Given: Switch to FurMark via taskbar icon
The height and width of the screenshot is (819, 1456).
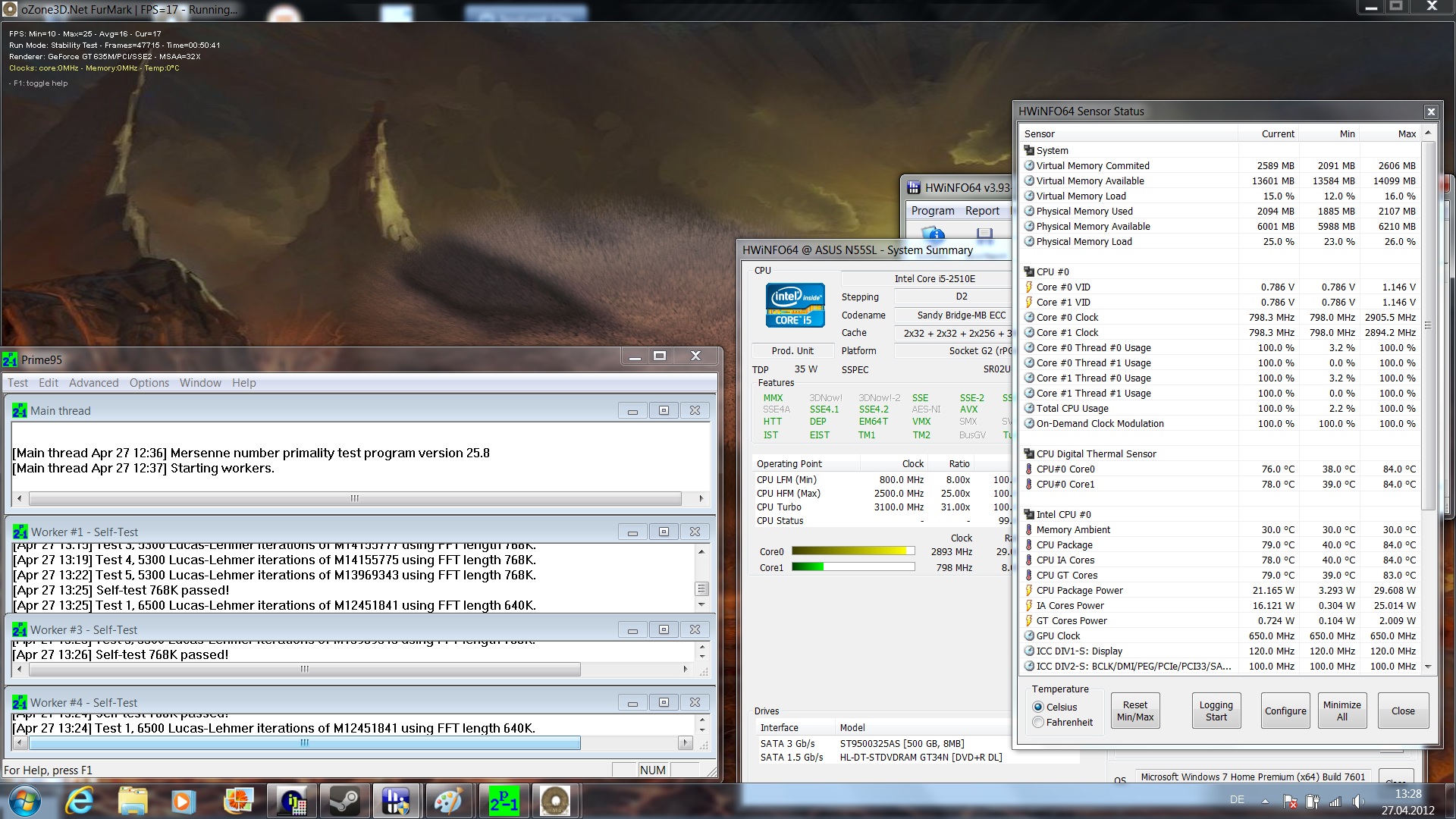Looking at the screenshot, I should [x=556, y=801].
